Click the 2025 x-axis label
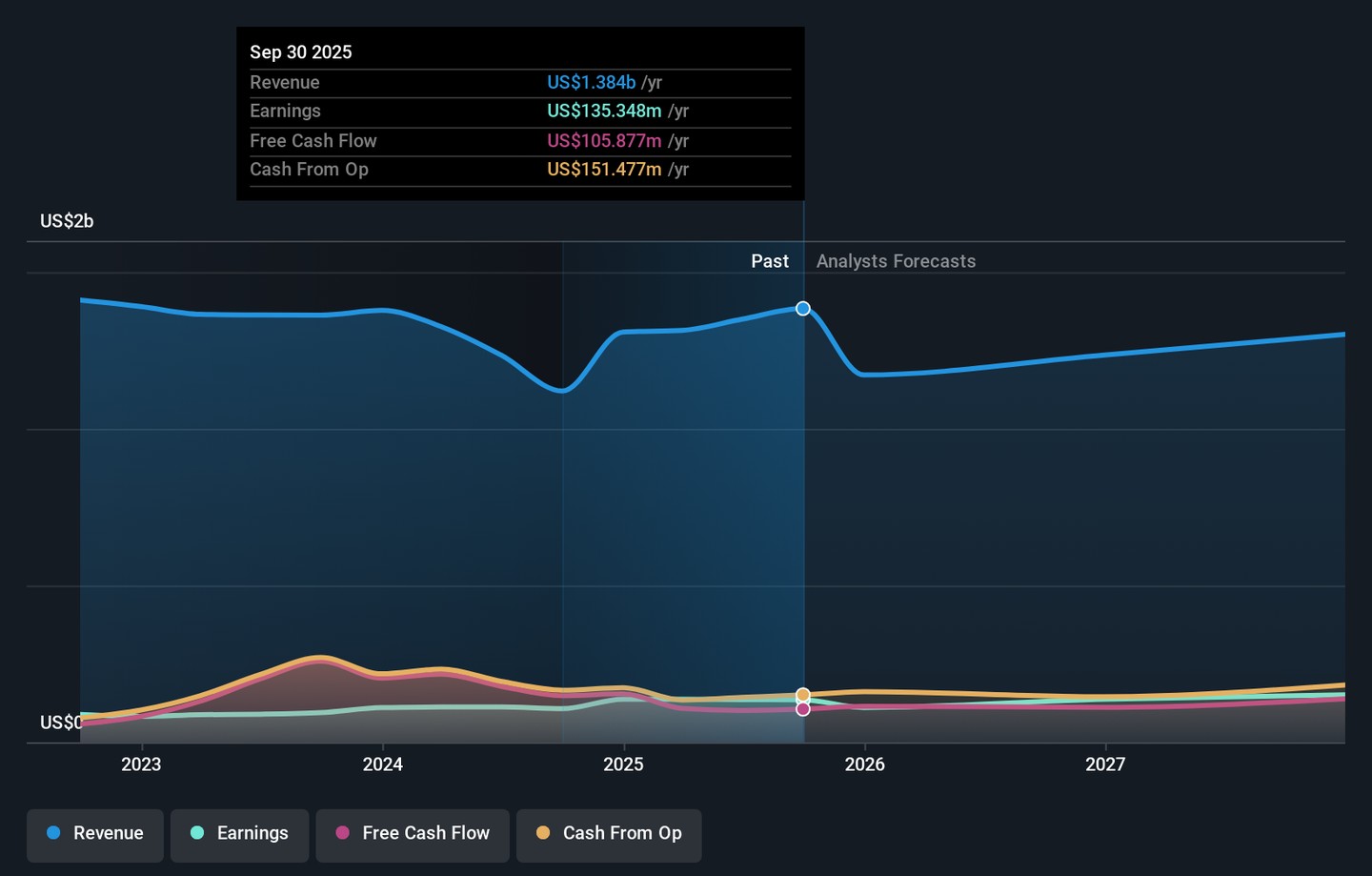Screen dimensions: 1372x876 click(x=623, y=764)
